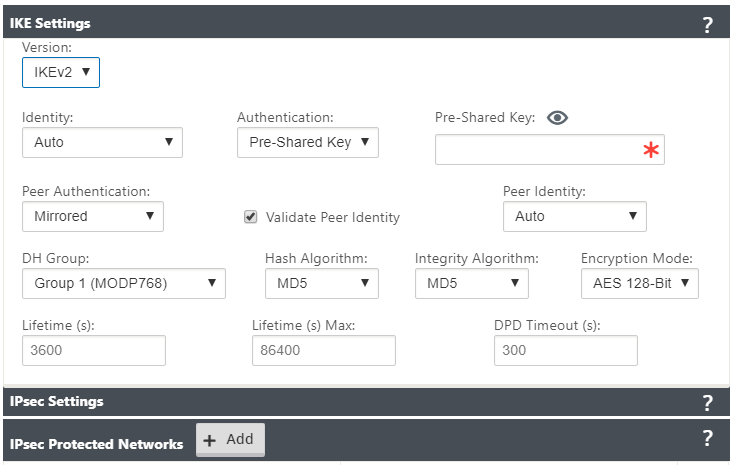Viewport: 736px width, 465px height.
Task: Reveal the Pre-Shared Key with eye icon
Action: click(x=557, y=117)
